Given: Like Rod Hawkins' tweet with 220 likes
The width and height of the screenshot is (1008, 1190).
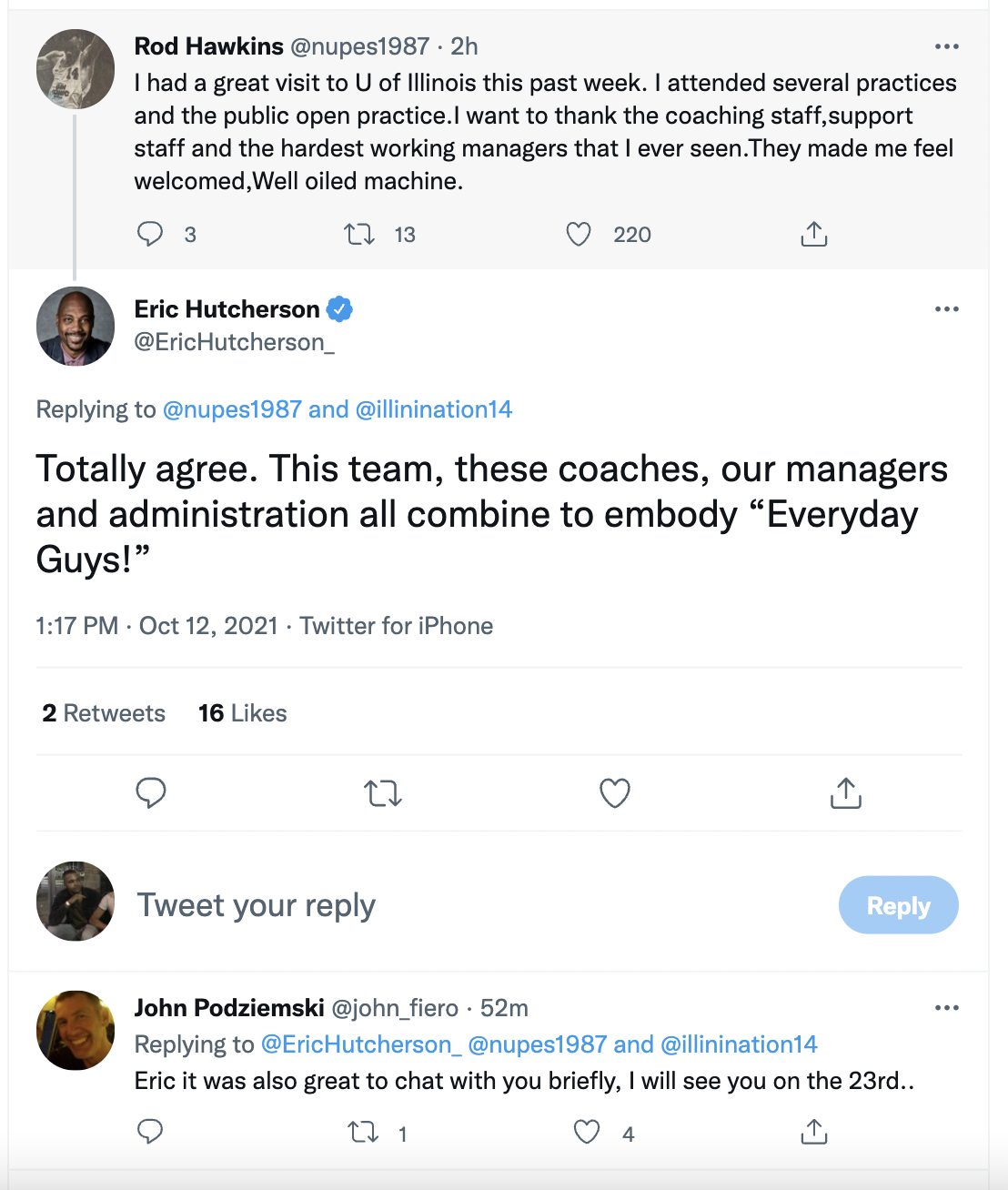Looking at the screenshot, I should pos(579,235).
